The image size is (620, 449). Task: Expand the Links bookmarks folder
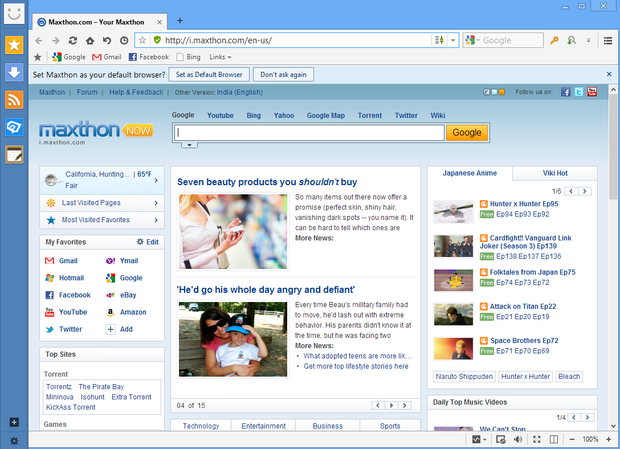pyautogui.click(x=220, y=57)
